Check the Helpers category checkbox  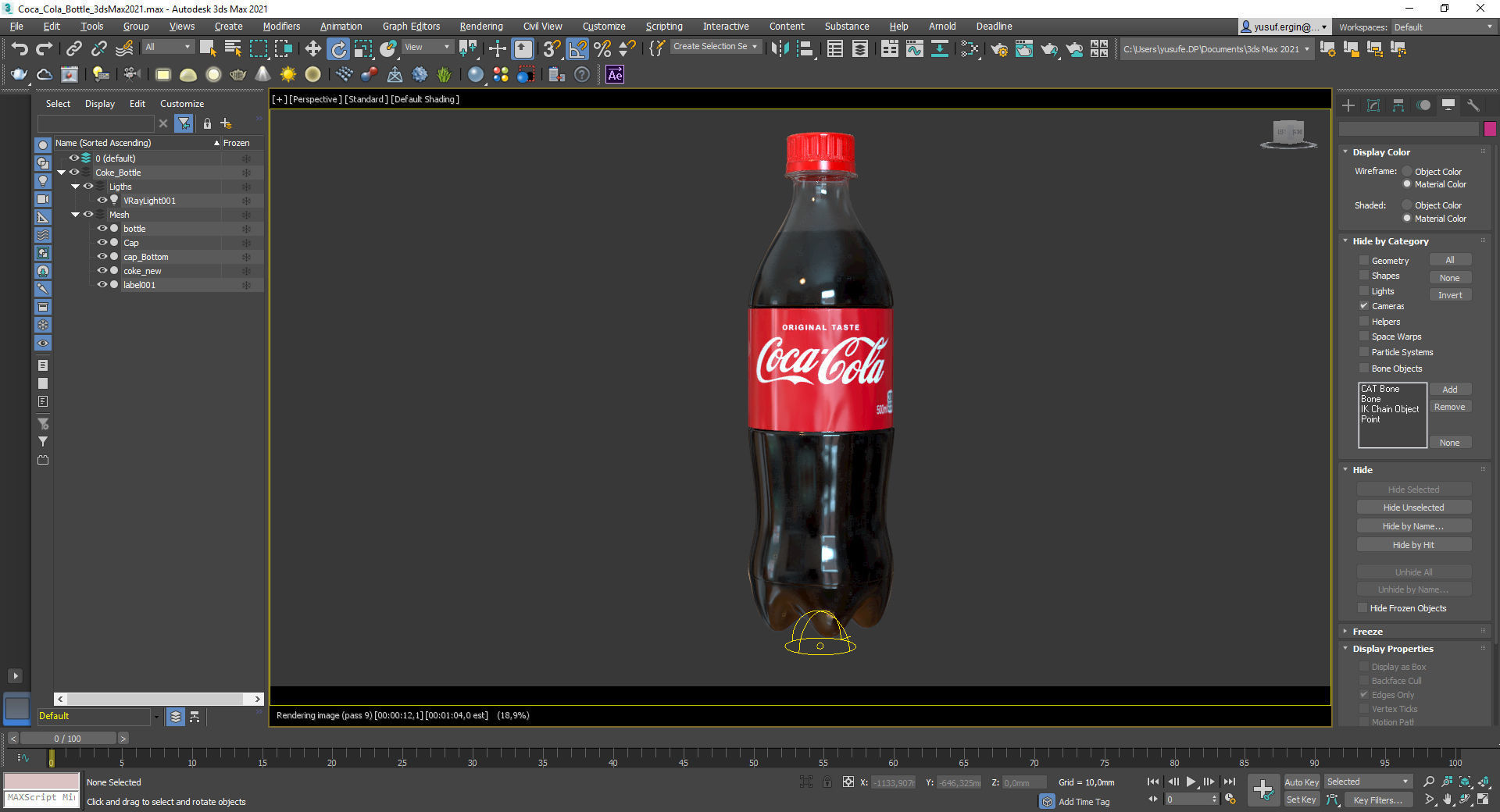pyautogui.click(x=1364, y=322)
